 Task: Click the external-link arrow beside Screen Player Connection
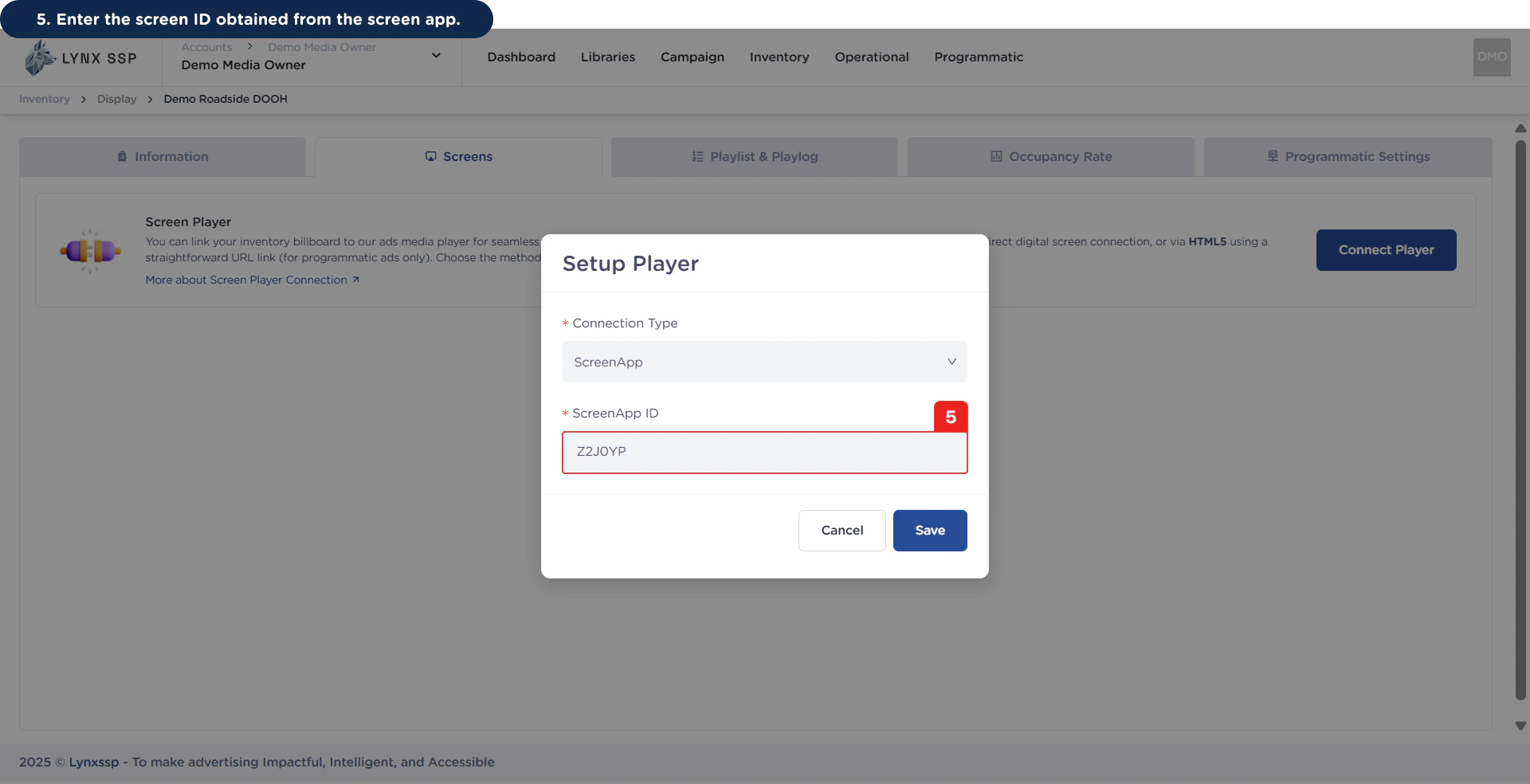(x=355, y=280)
